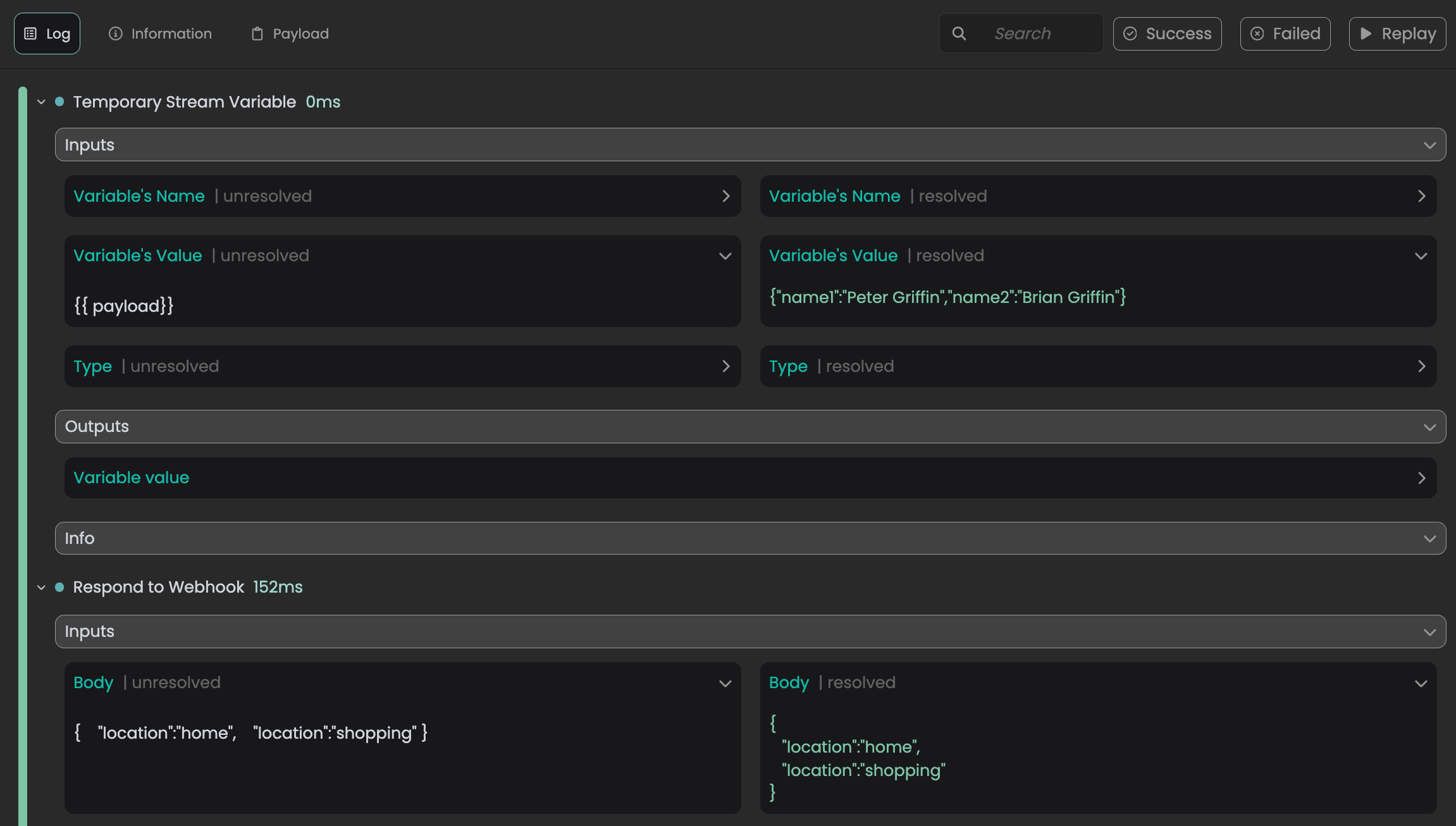The height and width of the screenshot is (826, 1456).
Task: Collapse the Outputs section
Action: coord(1429,427)
